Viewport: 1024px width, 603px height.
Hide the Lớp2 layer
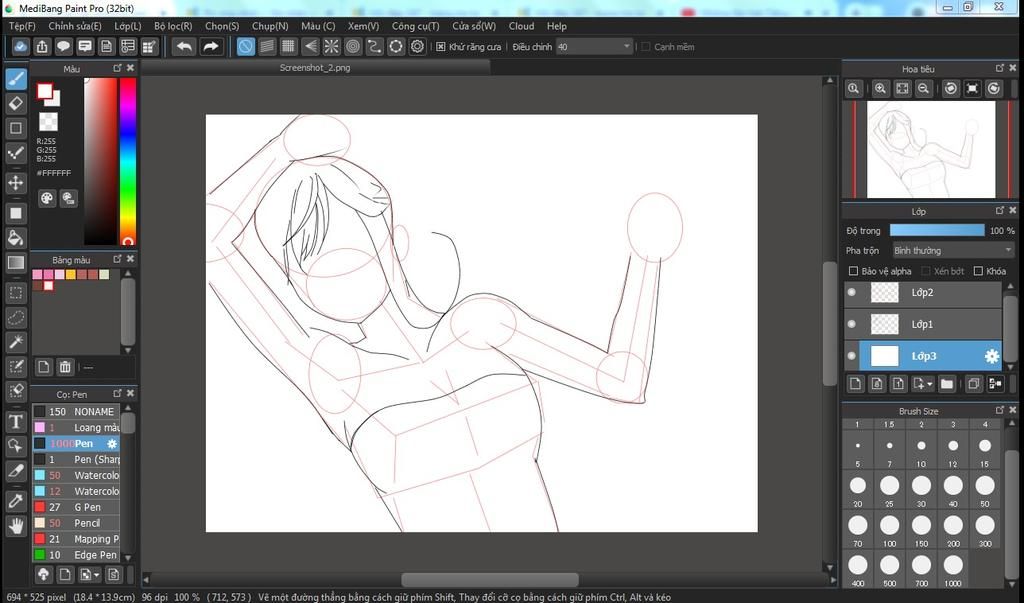pyautogui.click(x=852, y=293)
